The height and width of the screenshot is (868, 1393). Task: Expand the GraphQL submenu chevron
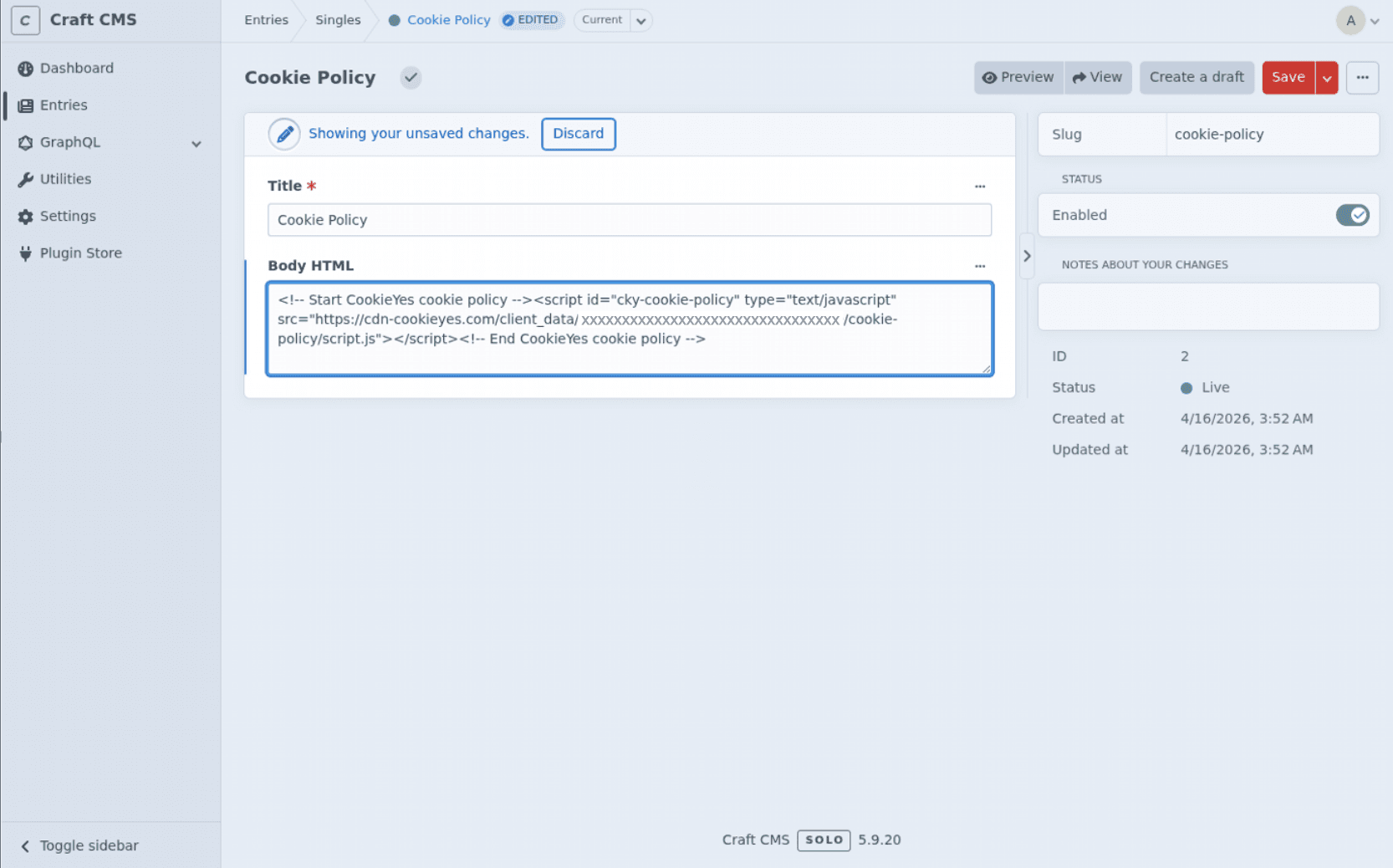click(x=196, y=143)
